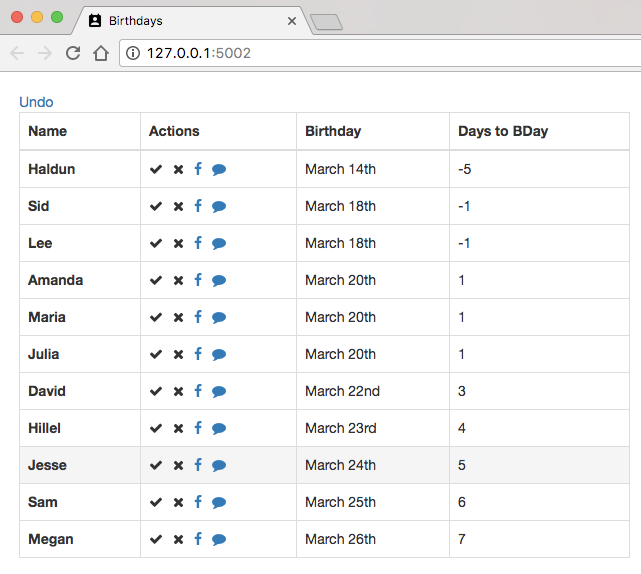Go to the browser home page
The width and height of the screenshot is (641, 574).
point(101,53)
